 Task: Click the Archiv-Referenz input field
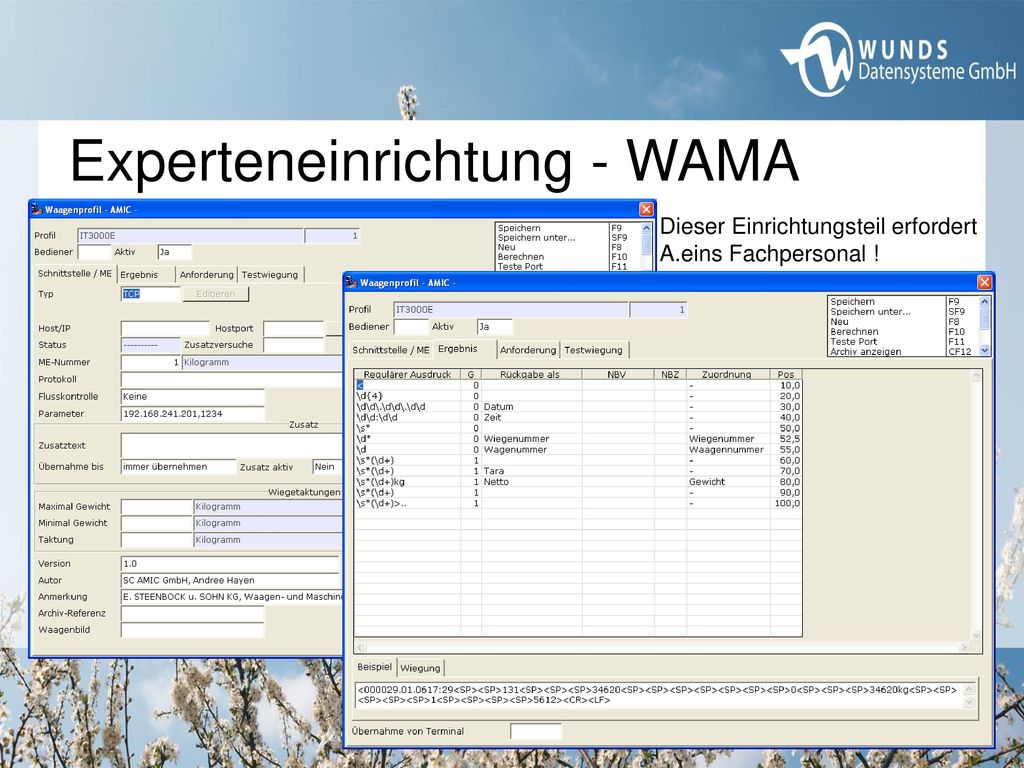(x=193, y=613)
